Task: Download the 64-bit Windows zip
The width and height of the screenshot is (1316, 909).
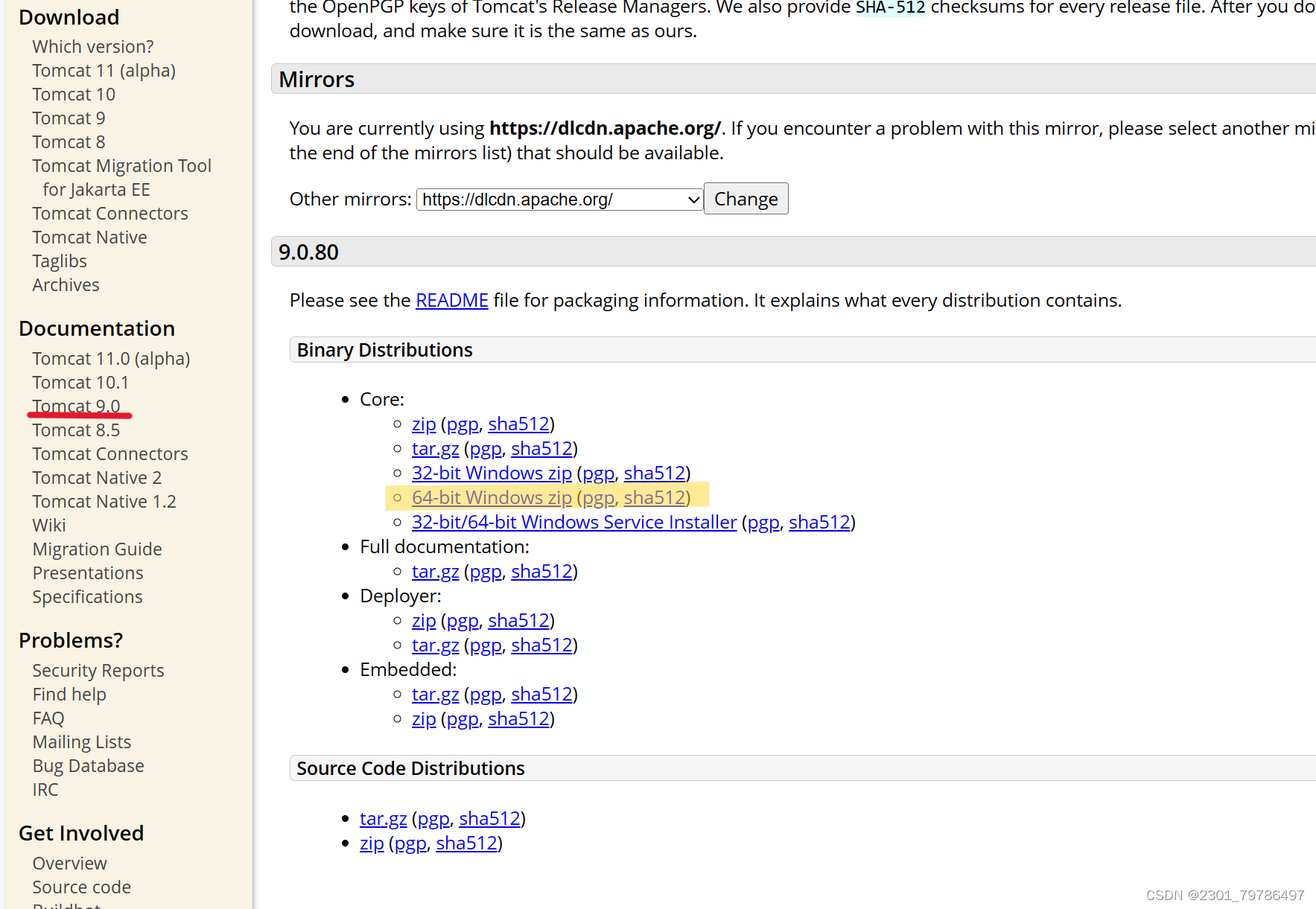Action: 492,497
